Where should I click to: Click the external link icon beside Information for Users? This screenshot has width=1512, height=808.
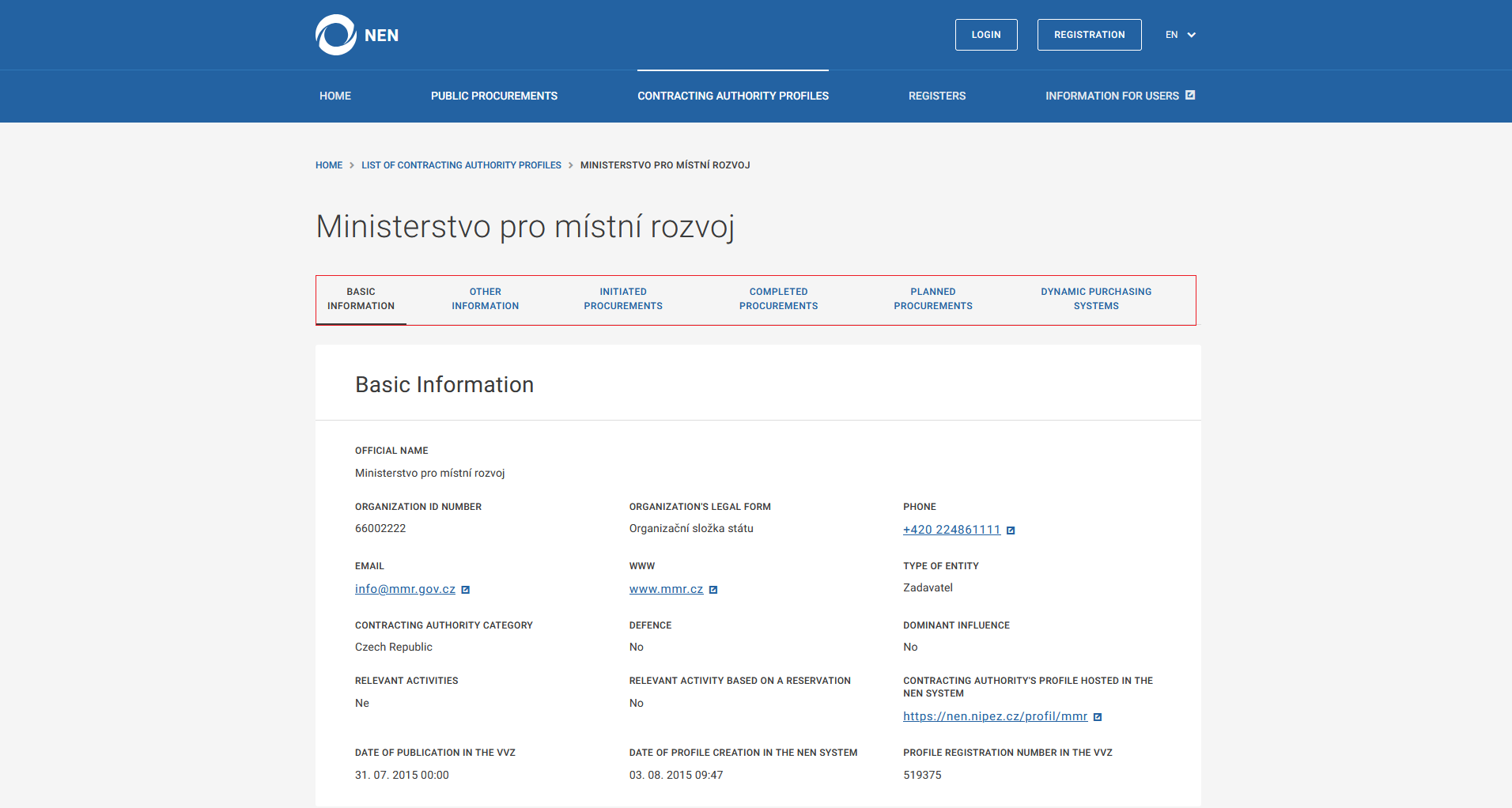pos(1190,95)
